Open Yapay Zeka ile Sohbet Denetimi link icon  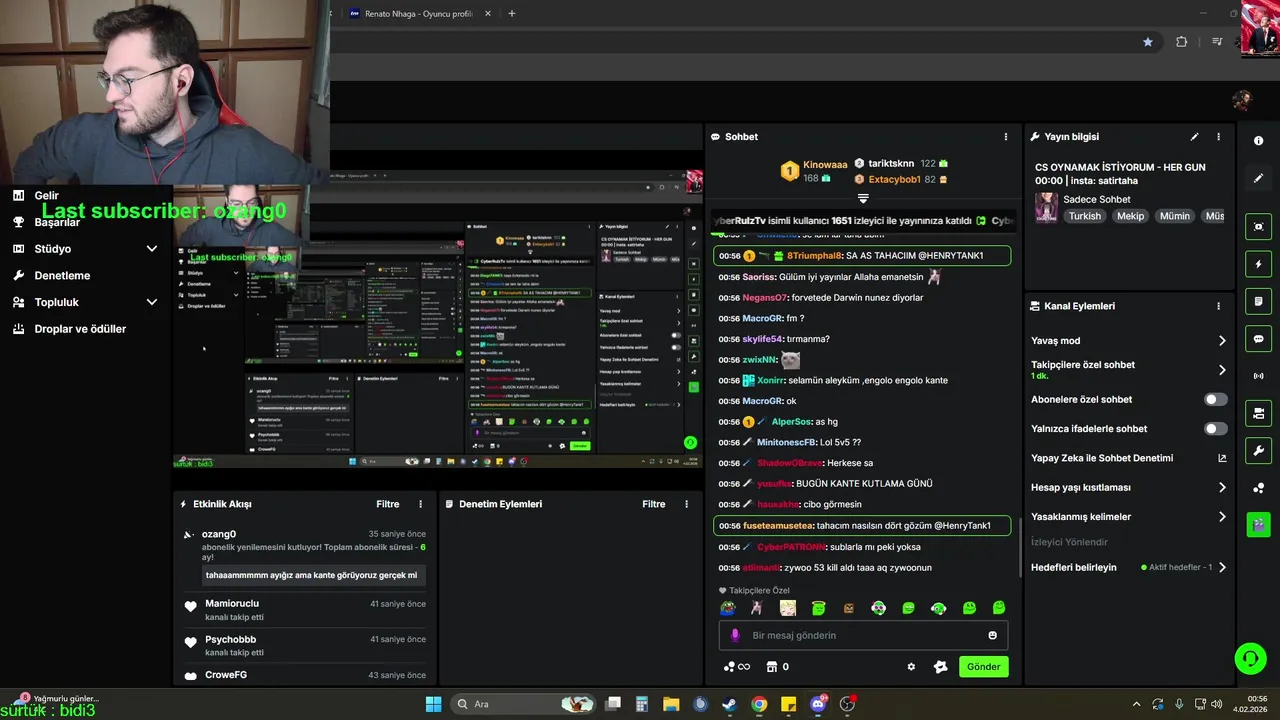(1221, 458)
